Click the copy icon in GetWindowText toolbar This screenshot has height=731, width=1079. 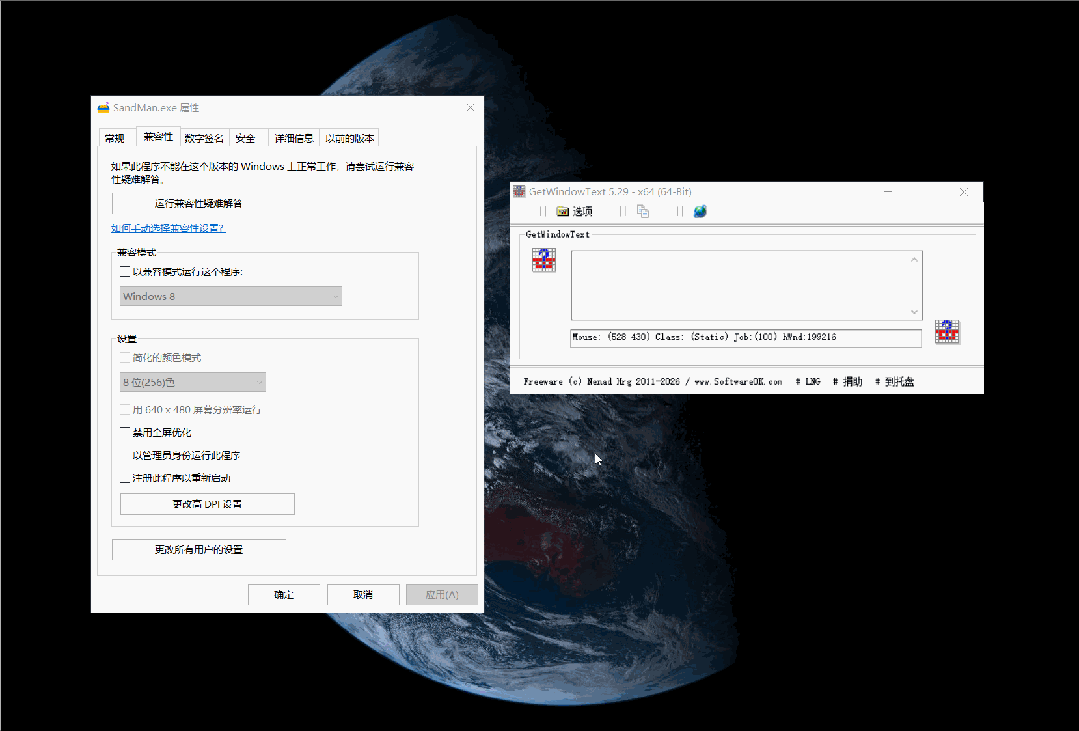(643, 211)
